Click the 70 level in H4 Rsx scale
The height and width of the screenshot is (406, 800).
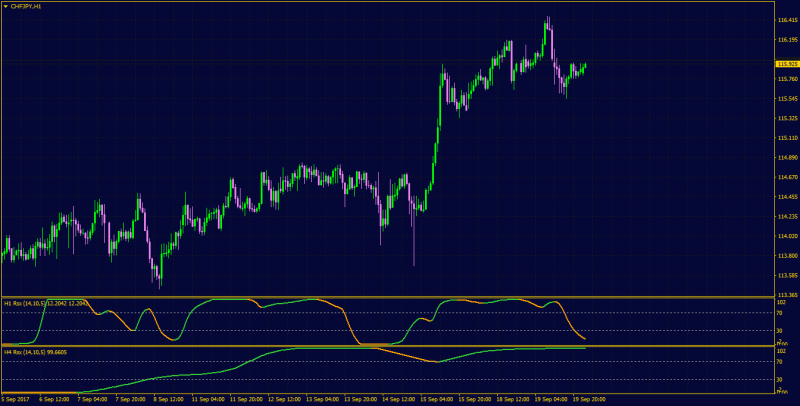click(781, 362)
